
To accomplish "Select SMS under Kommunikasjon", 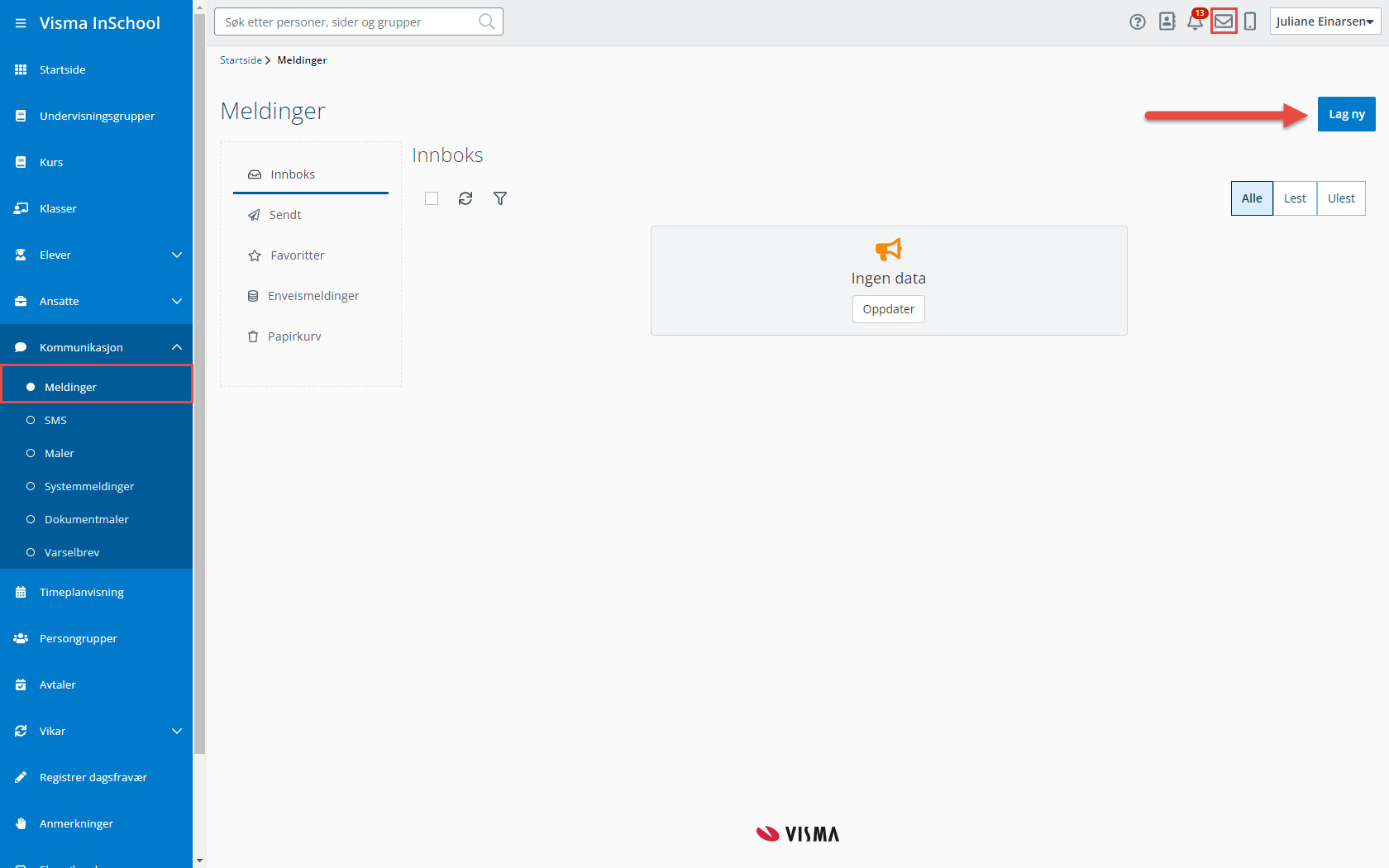I will [55, 420].
